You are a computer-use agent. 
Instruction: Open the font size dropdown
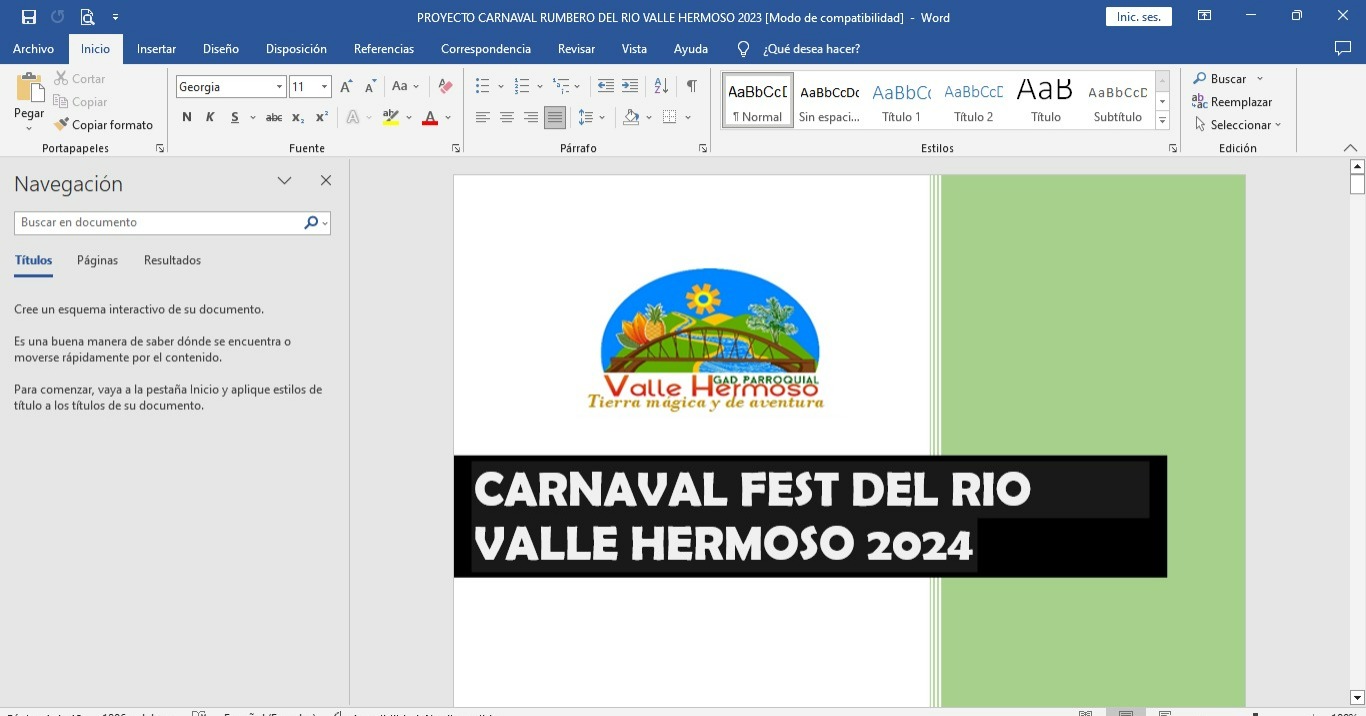324,88
